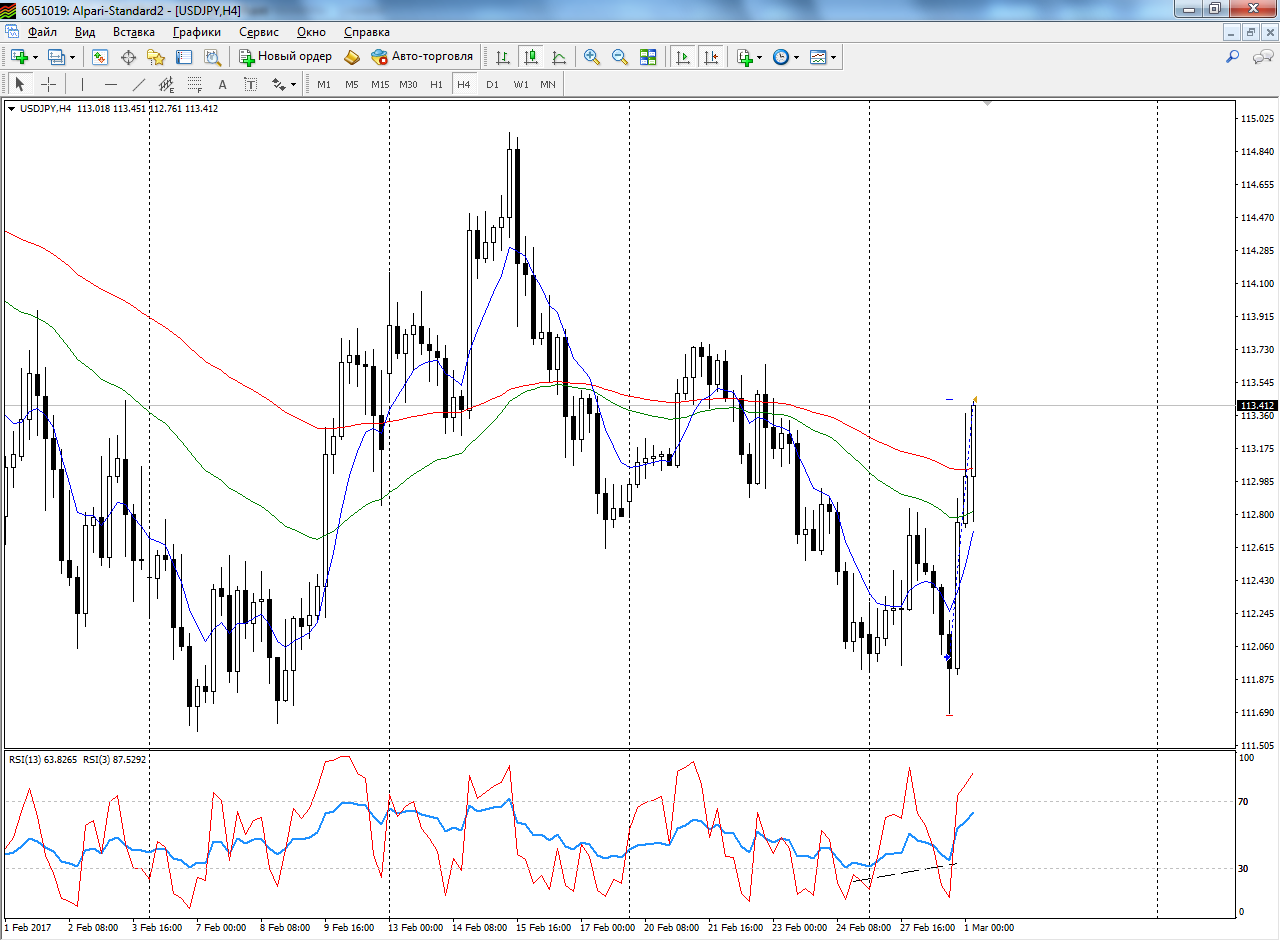Open the indicators list icon

pyautogui.click(x=744, y=57)
